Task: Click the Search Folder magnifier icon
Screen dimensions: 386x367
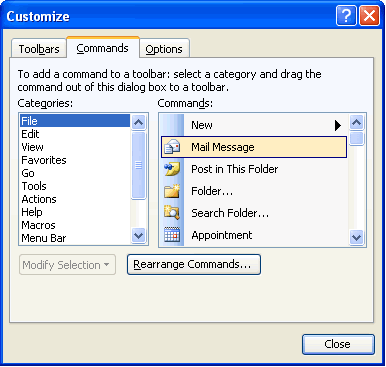Action: [172, 213]
